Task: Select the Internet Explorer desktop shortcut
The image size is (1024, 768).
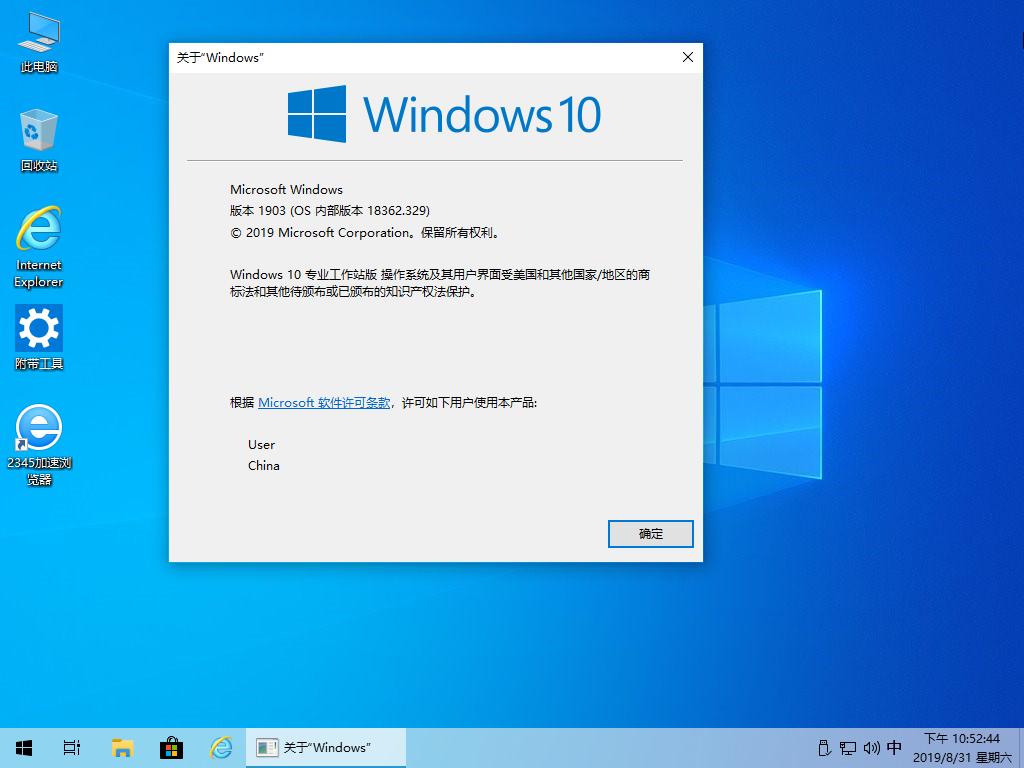Action: pos(39,247)
